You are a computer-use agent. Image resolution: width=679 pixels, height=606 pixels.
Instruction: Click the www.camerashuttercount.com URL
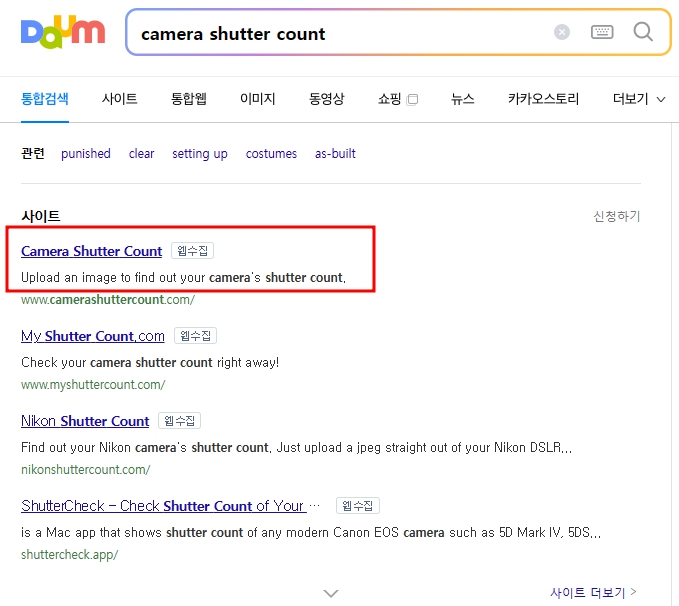click(108, 299)
